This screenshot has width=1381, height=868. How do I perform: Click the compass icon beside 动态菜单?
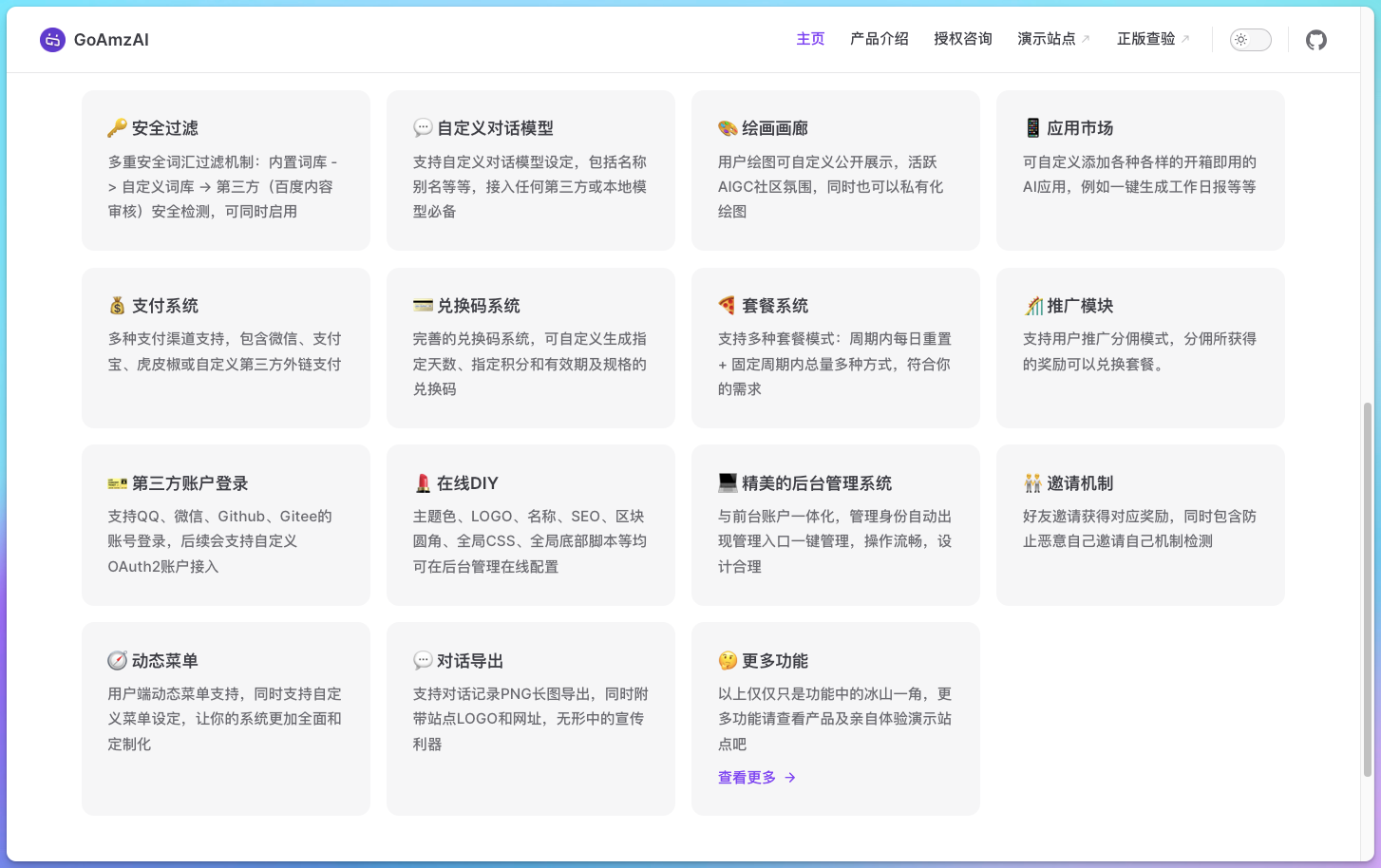(x=117, y=661)
